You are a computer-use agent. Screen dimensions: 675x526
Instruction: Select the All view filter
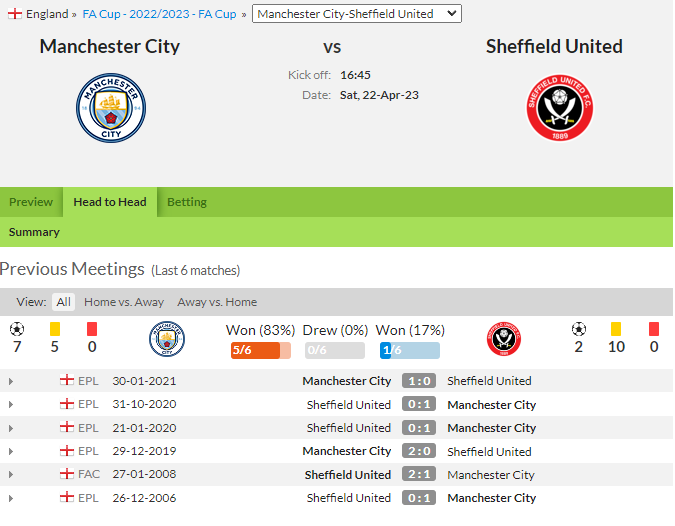(63, 302)
